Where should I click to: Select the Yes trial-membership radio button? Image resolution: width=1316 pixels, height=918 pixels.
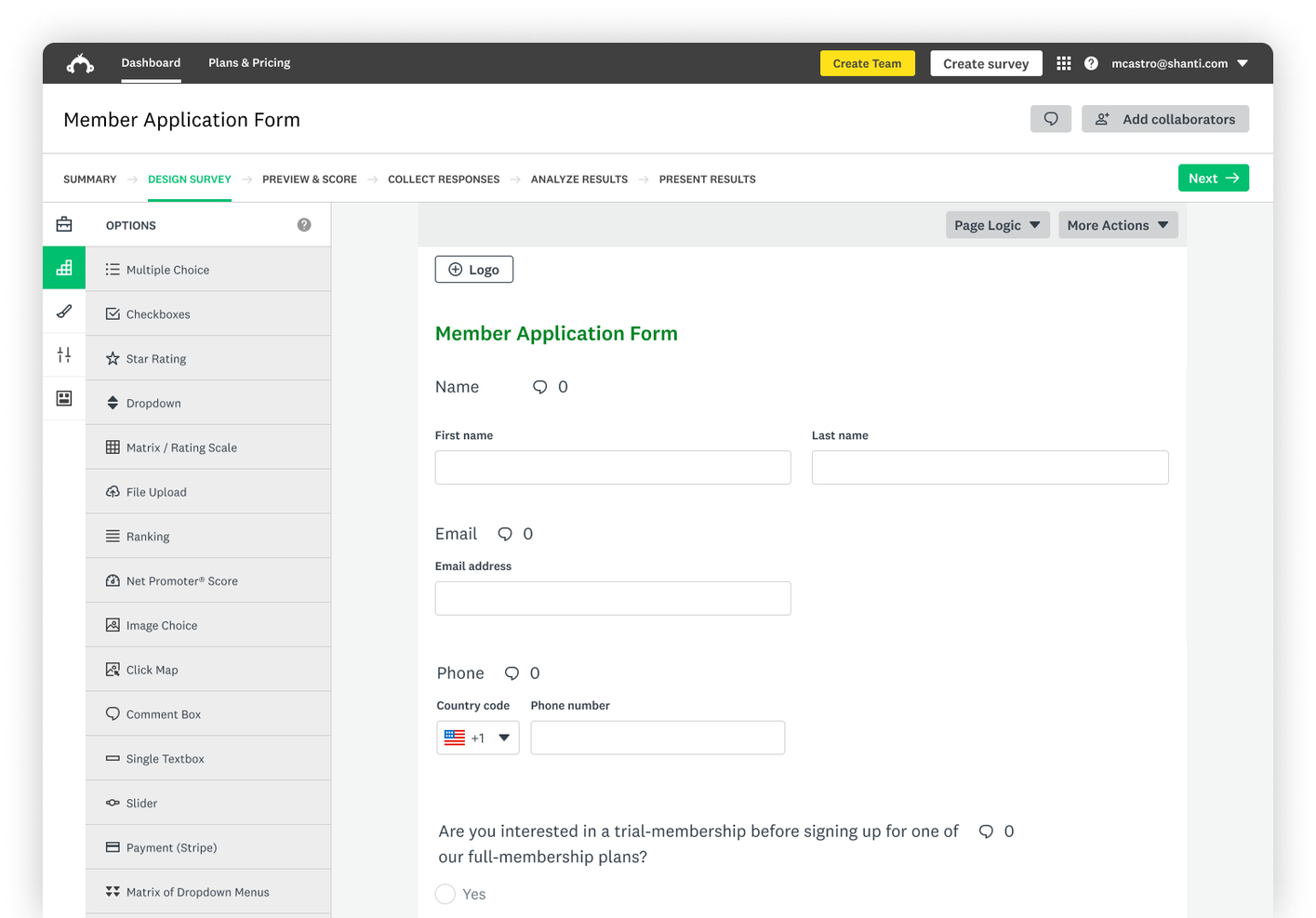click(445, 893)
